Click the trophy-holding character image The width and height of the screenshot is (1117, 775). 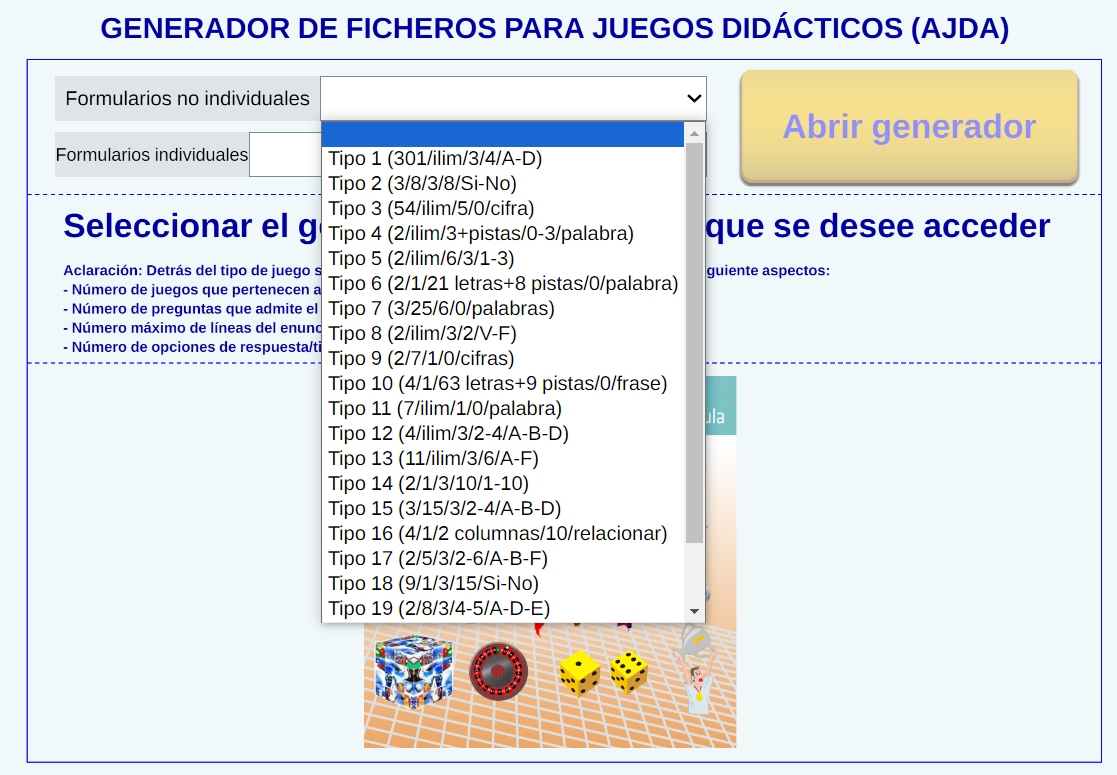[x=696, y=670]
